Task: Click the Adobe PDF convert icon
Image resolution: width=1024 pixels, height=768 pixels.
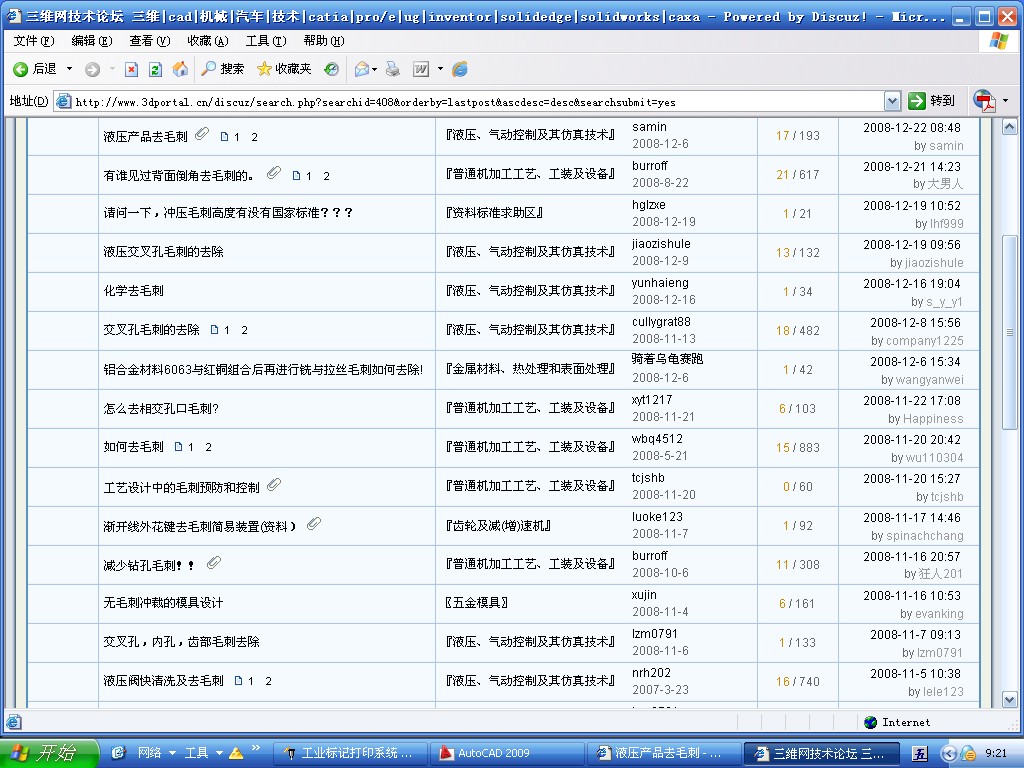Action: point(984,101)
